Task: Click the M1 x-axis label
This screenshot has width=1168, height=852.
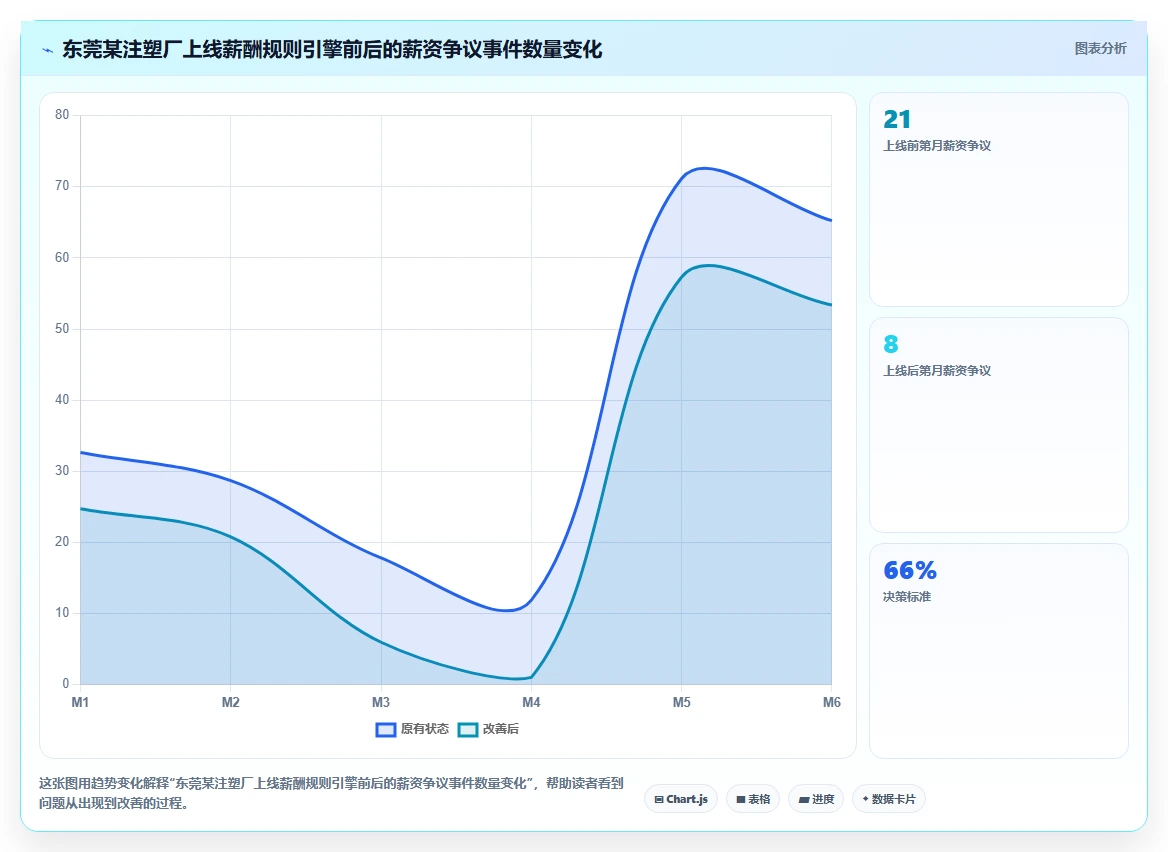Action: point(80,702)
